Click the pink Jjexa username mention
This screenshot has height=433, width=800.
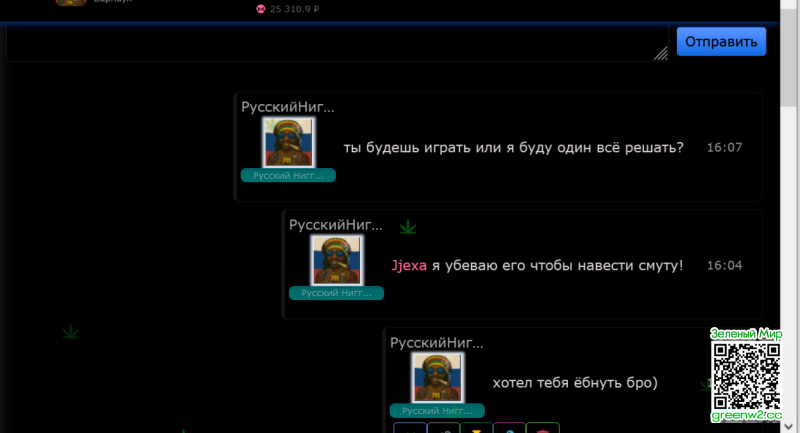(408, 265)
